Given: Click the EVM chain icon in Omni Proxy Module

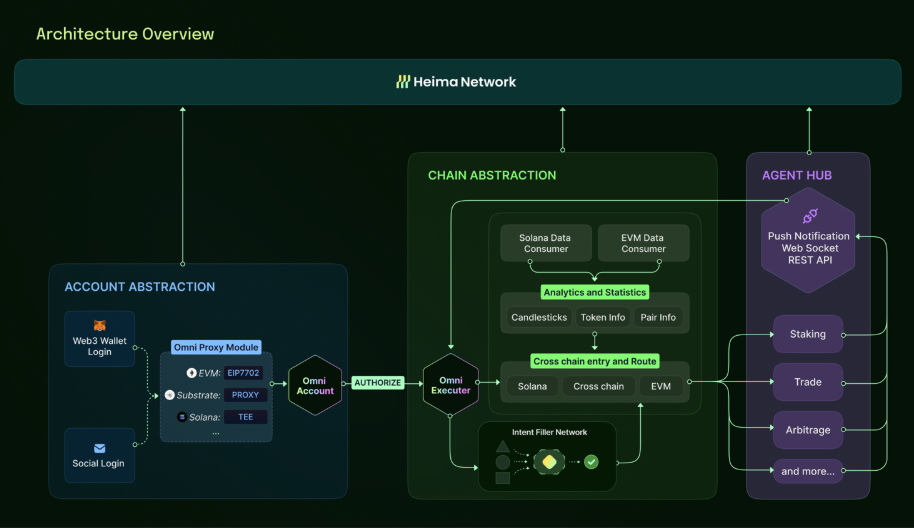Looking at the screenshot, I should point(191,373).
